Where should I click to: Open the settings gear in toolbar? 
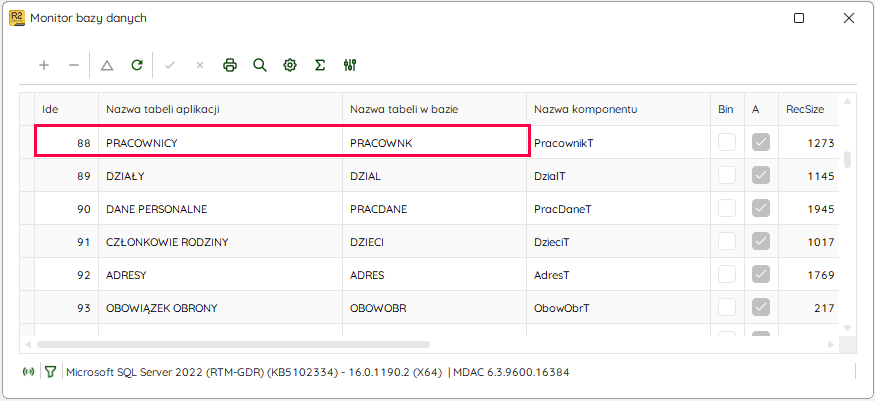pos(290,65)
